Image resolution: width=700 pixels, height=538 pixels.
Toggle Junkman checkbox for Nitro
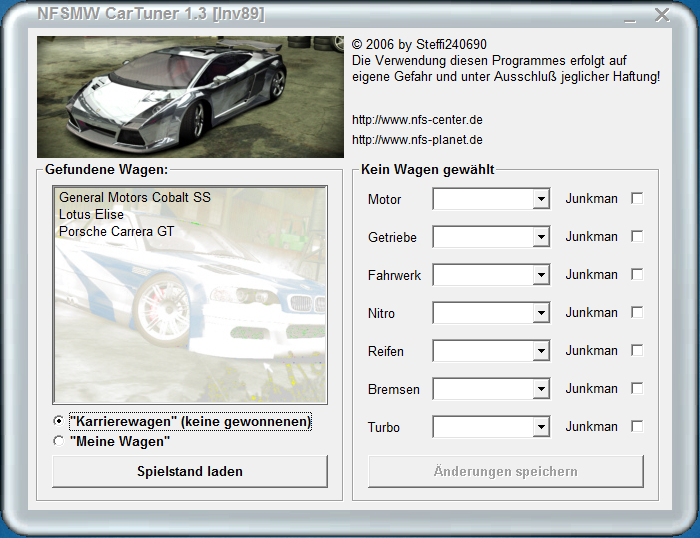click(x=637, y=312)
